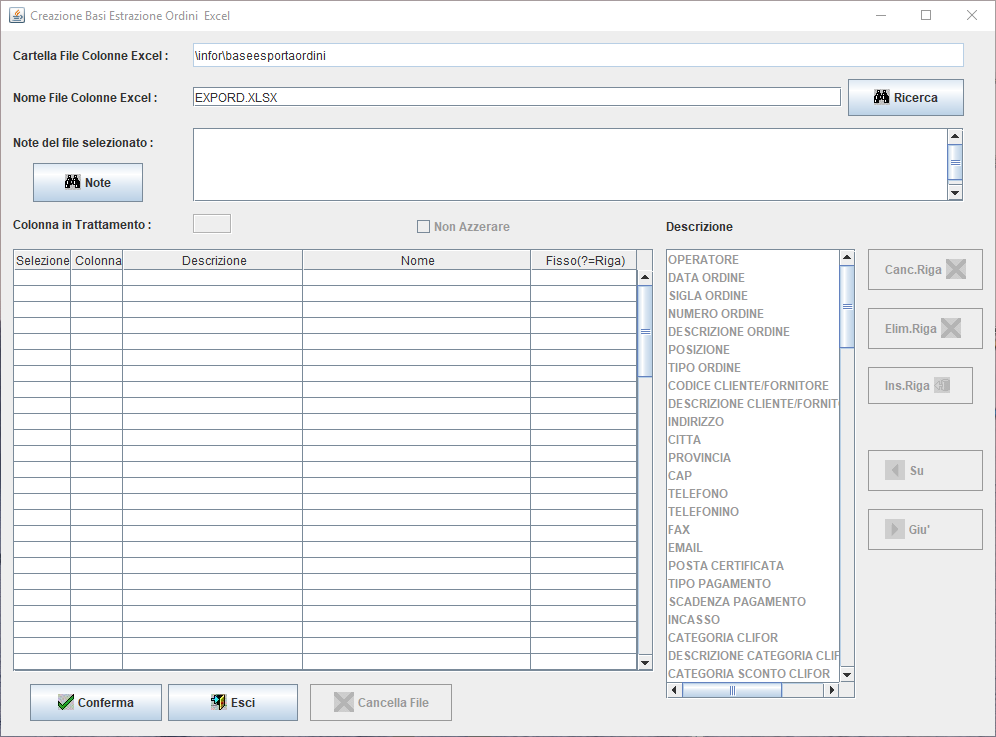Click the Fisso(?=Riga) column header
This screenshot has width=996, height=737.
point(584,260)
